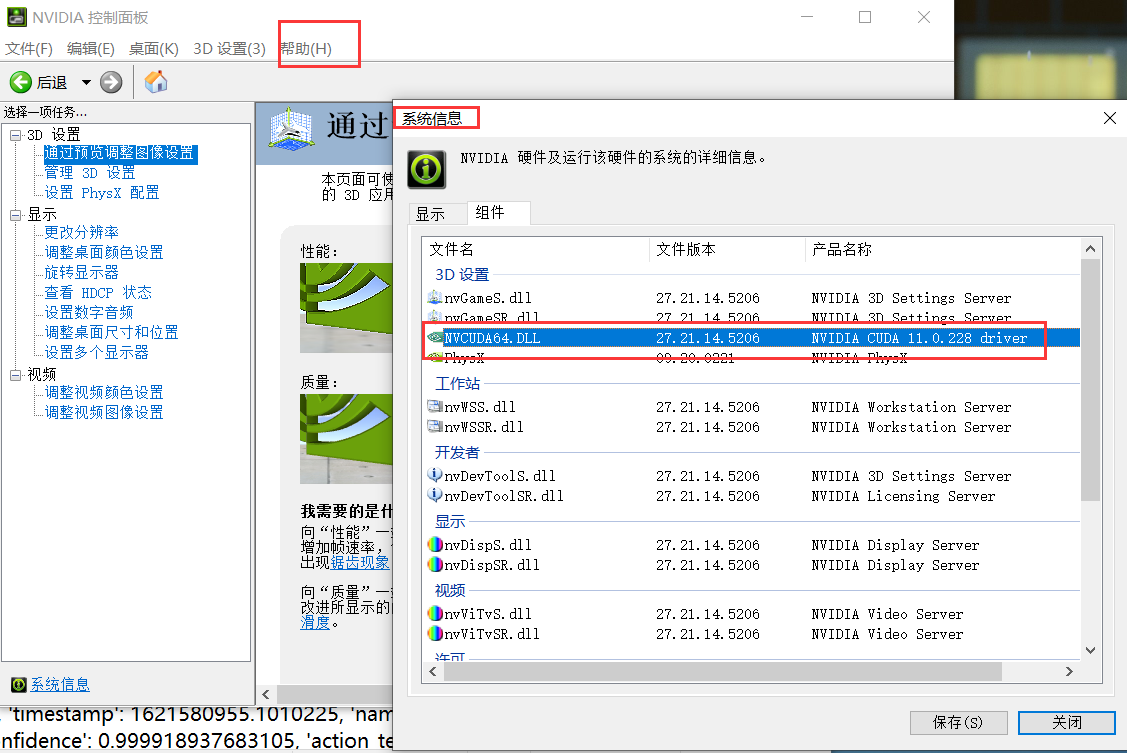Click the green Back arrow icon
The width and height of the screenshot is (1127, 753).
(x=21, y=82)
